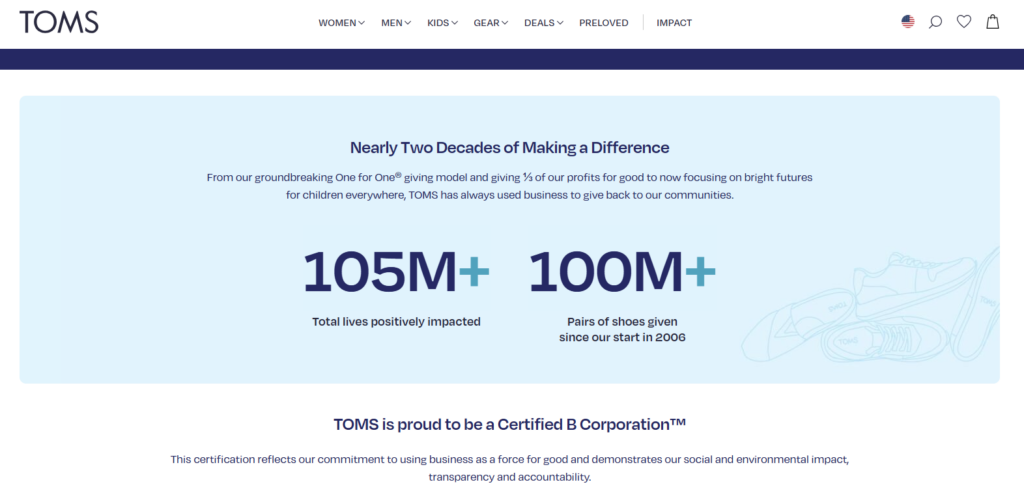Click the 100M+ statistic
Screen dimensions: 1024x493
[x=622, y=272]
